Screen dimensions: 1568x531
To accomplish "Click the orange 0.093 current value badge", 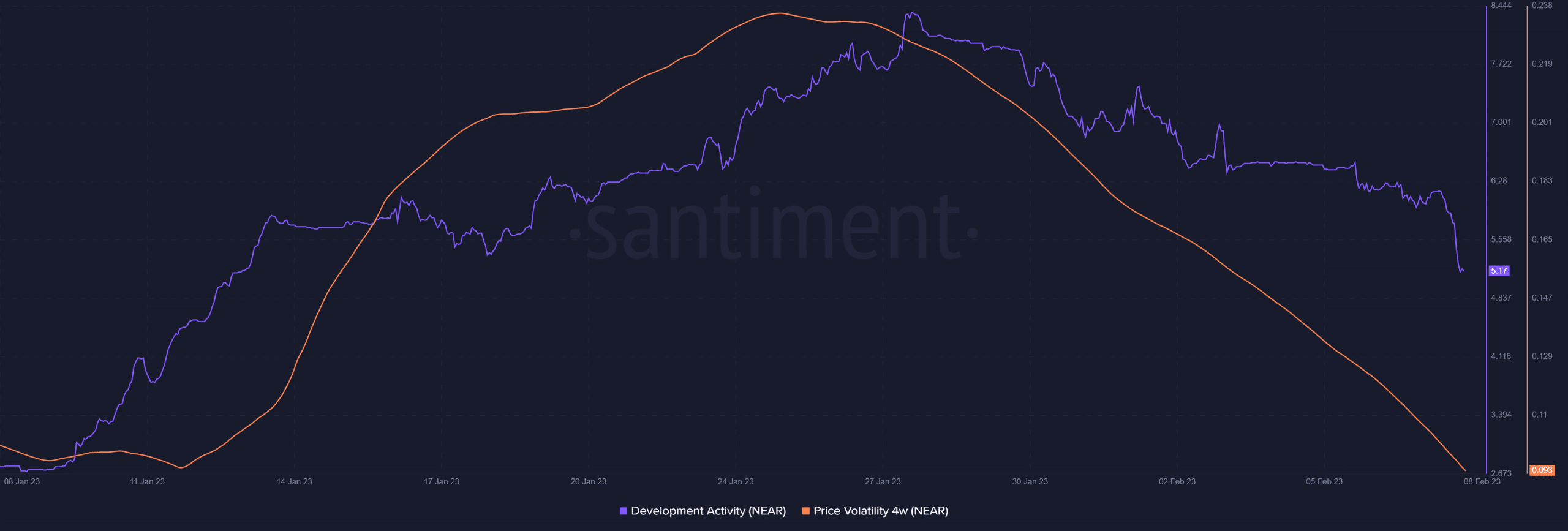I will (1542, 470).
